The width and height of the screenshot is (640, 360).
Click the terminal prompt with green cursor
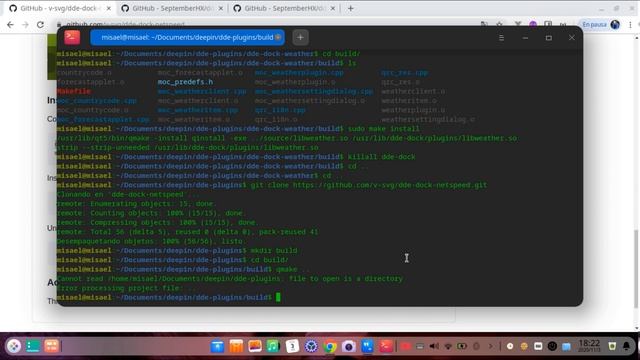168,298
